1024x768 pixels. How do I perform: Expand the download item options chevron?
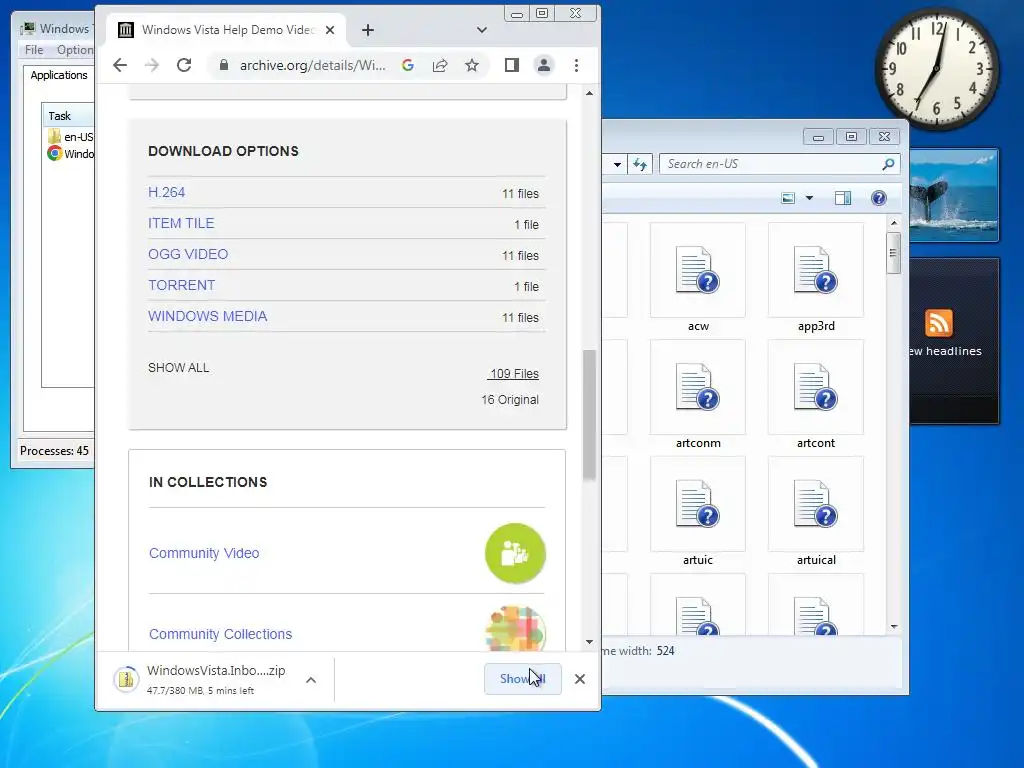(311, 680)
